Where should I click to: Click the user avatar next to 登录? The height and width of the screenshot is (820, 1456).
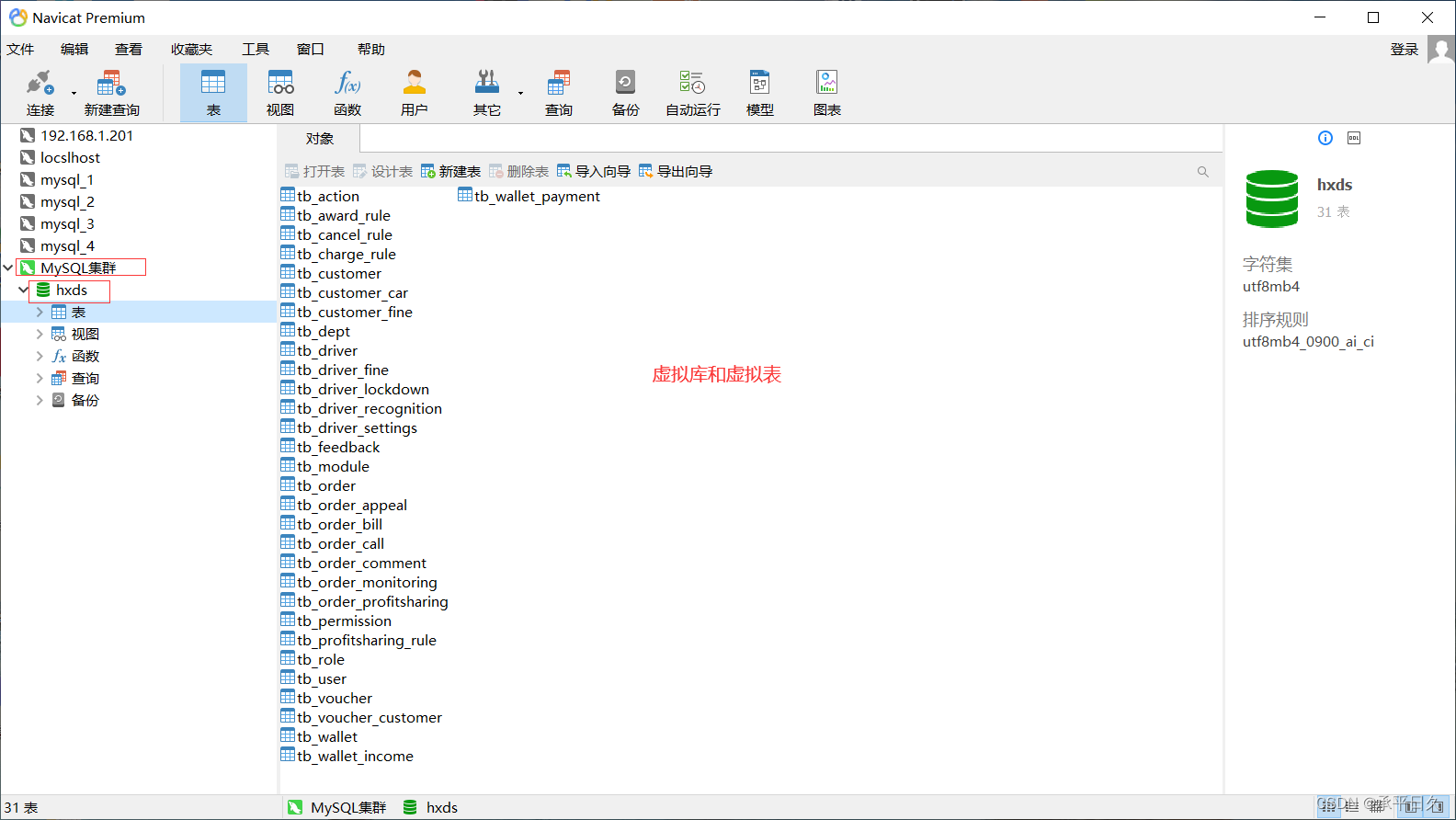(1440, 50)
